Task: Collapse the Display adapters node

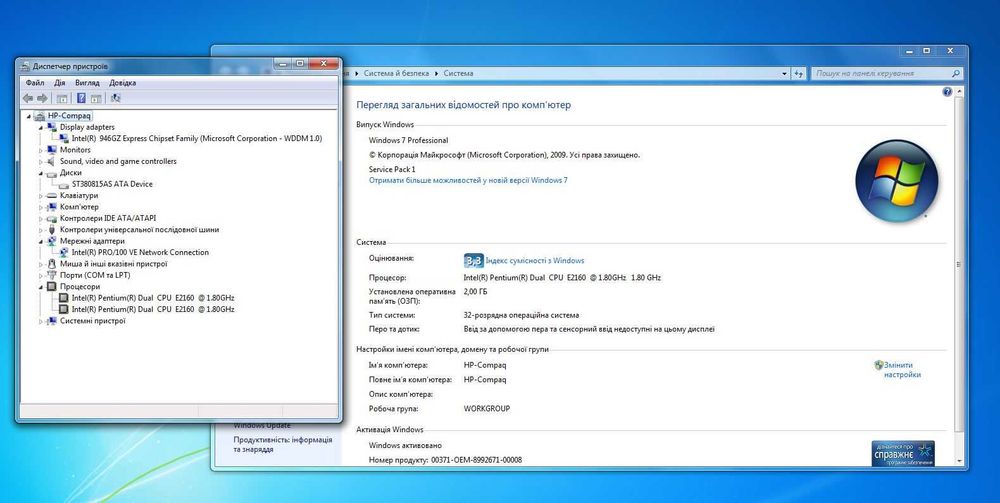Action: [x=41, y=128]
